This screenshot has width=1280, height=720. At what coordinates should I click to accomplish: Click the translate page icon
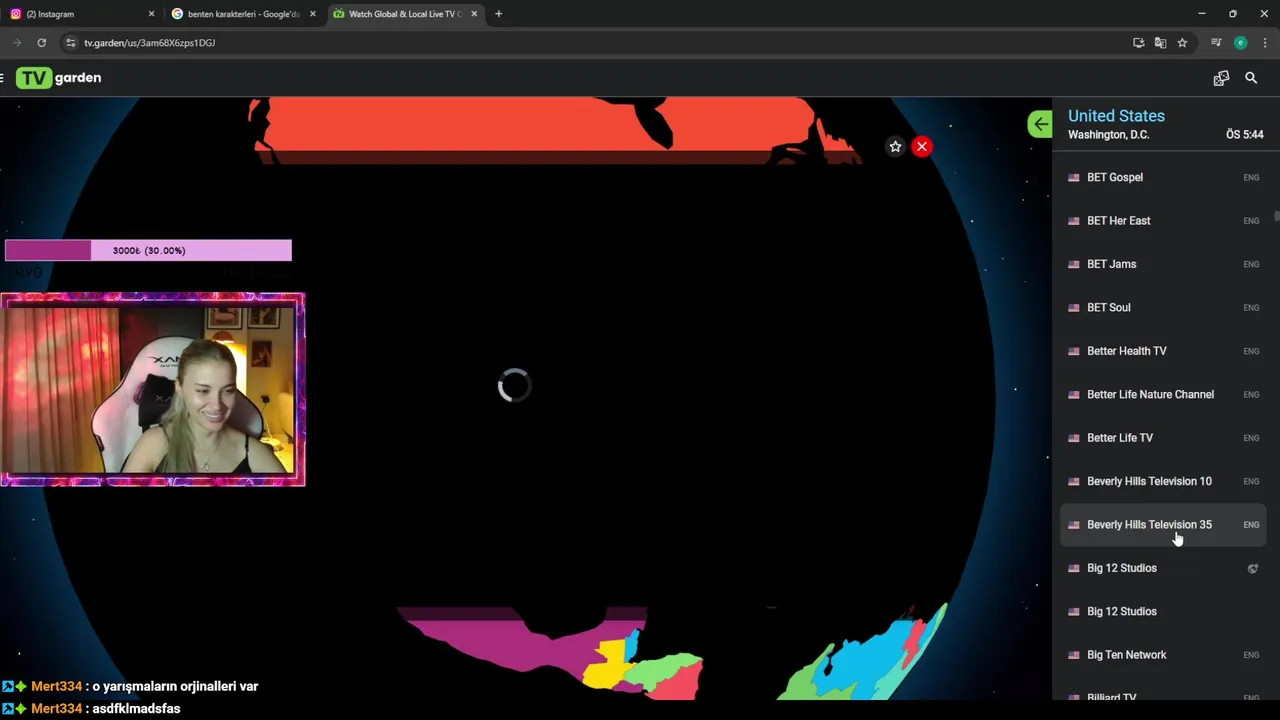pyautogui.click(x=1160, y=43)
